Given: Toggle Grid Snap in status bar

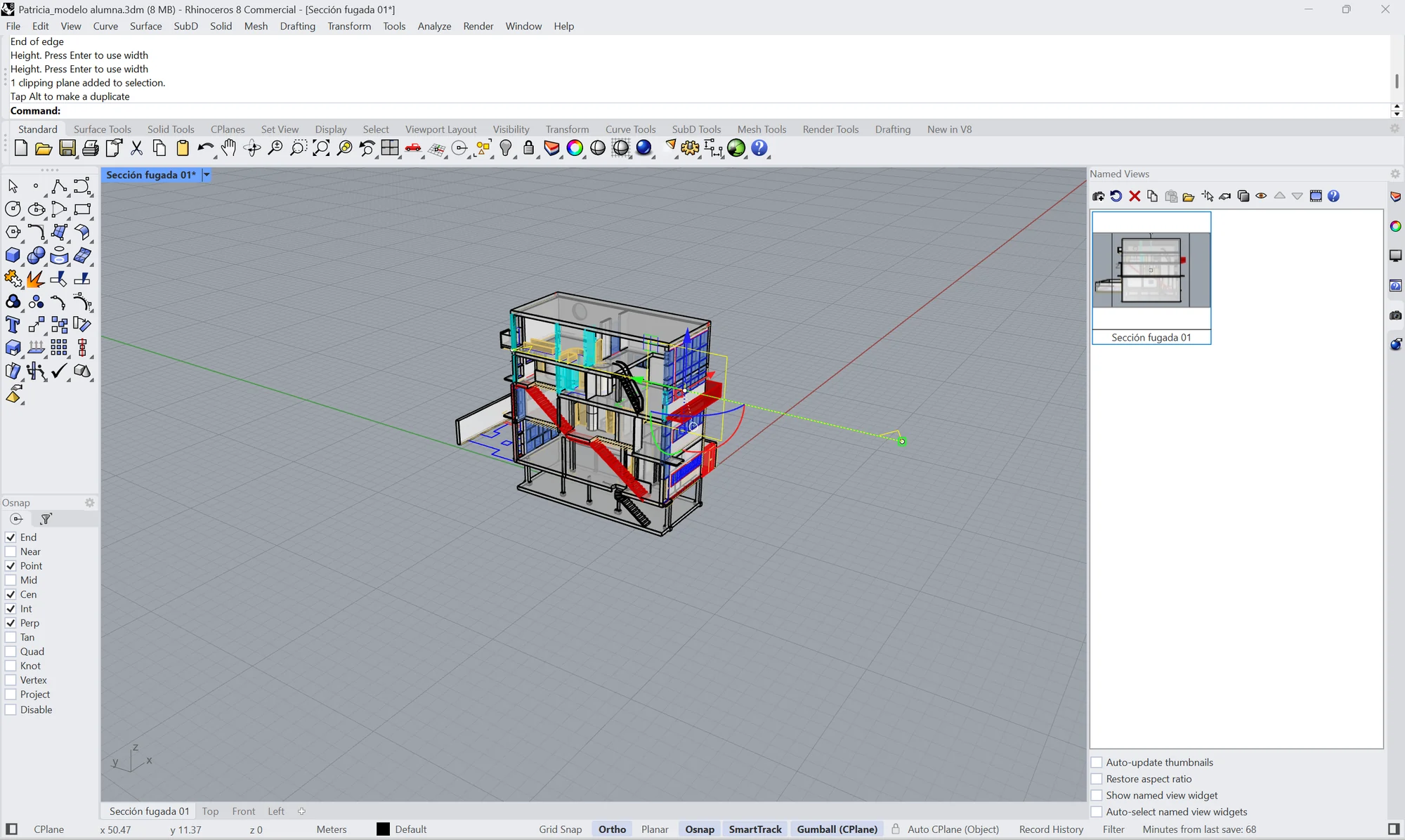Looking at the screenshot, I should [561, 829].
